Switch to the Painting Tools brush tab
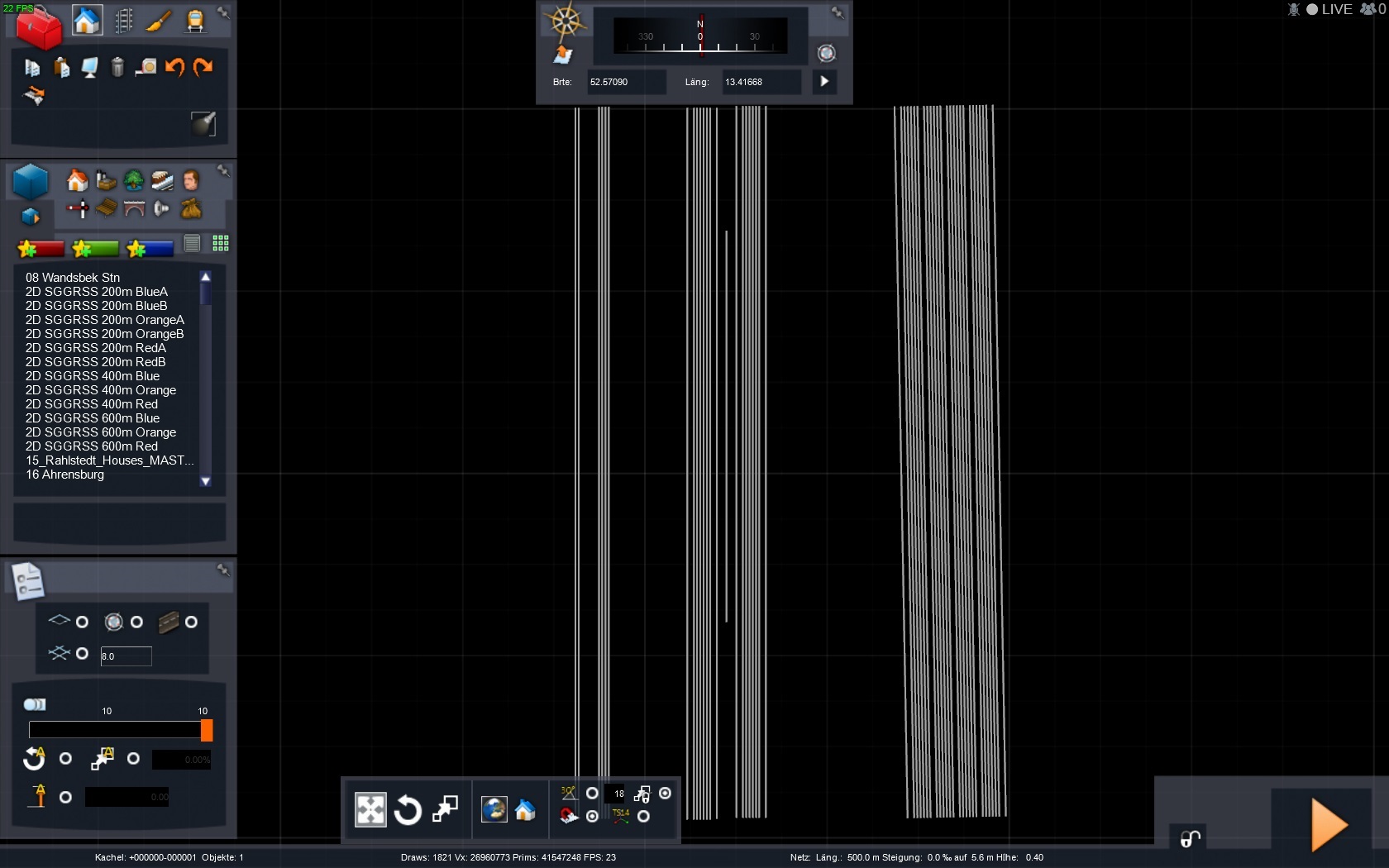 pos(159,21)
